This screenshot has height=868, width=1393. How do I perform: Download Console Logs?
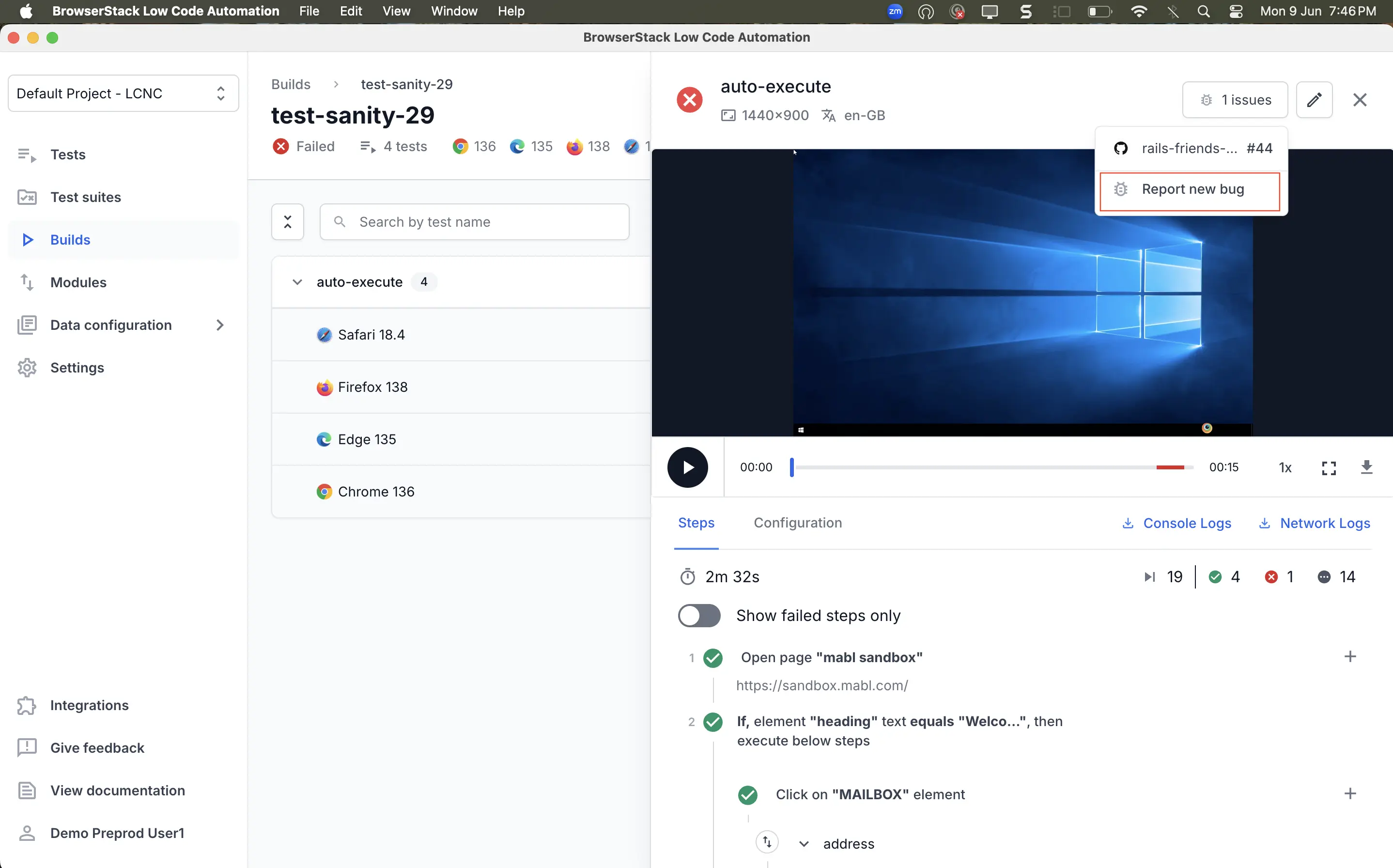(x=1176, y=523)
